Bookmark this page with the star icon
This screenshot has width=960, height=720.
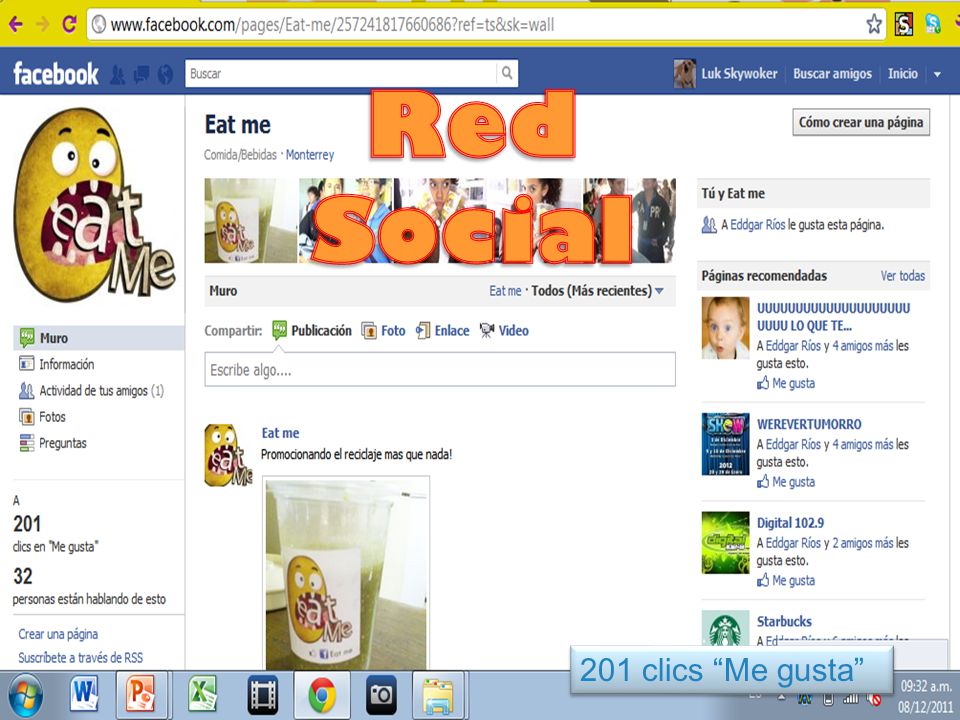[x=874, y=24]
